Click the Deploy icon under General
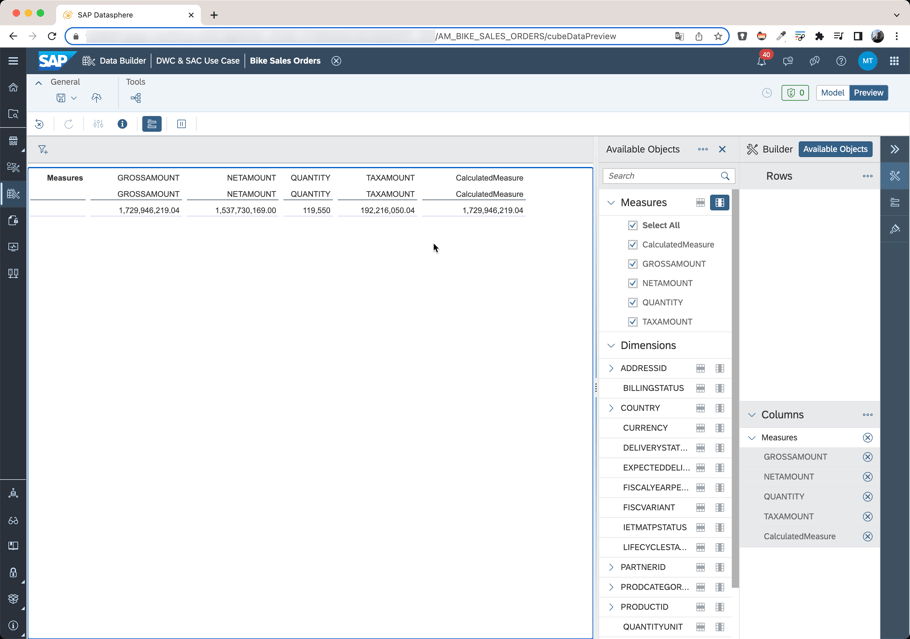910x639 pixels. coord(96,98)
